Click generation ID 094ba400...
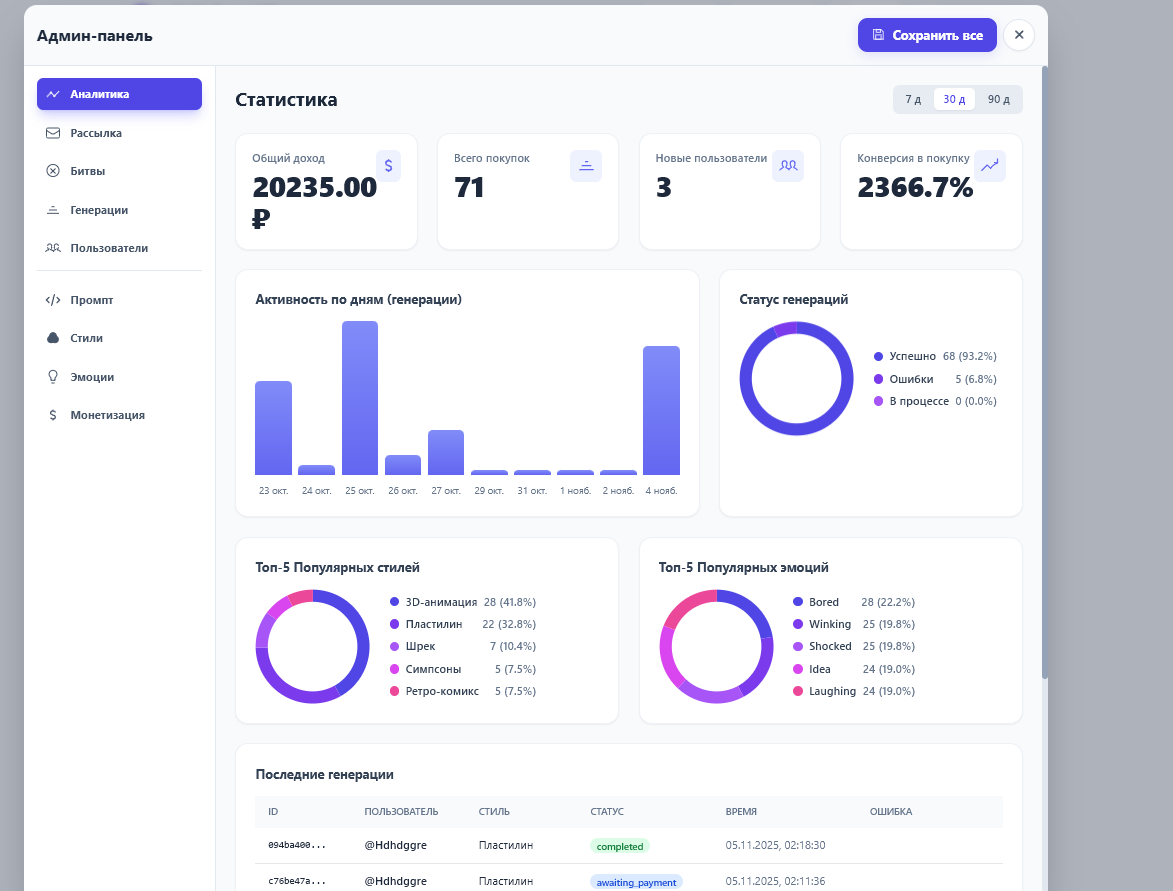 pos(297,845)
